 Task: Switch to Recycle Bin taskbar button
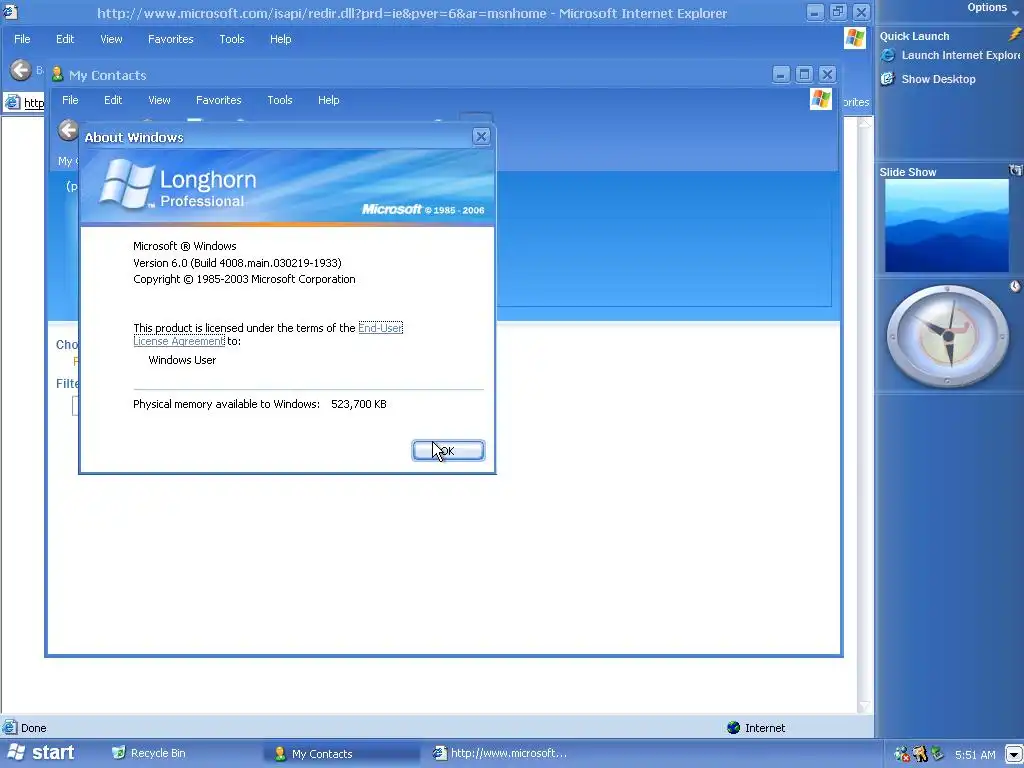149,754
